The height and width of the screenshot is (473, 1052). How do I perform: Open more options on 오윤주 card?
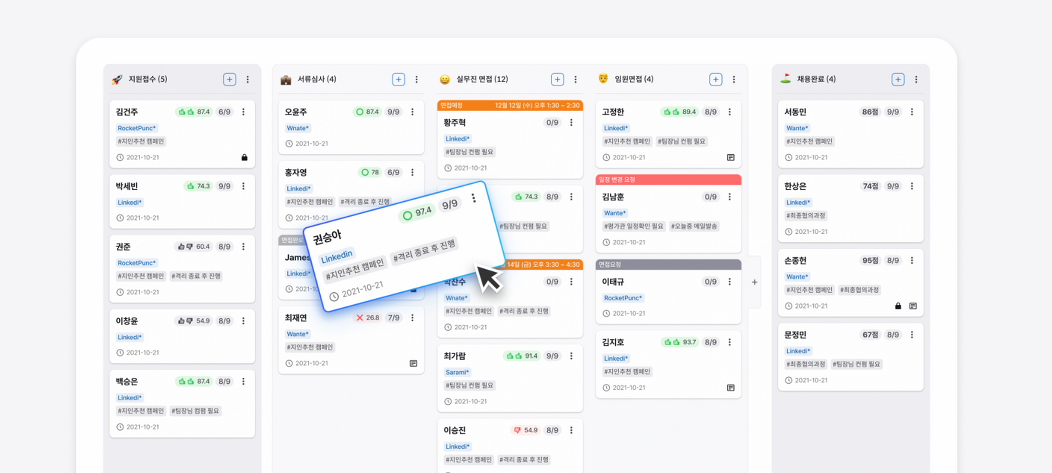(x=413, y=112)
